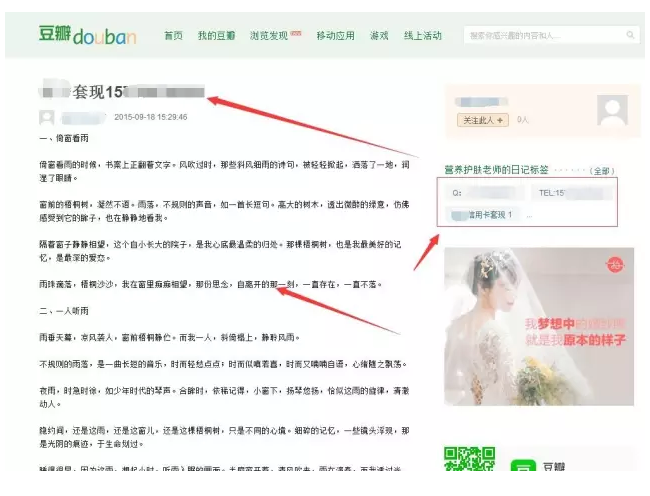
Task: Open 游戏 navigation link
Action: (x=379, y=36)
